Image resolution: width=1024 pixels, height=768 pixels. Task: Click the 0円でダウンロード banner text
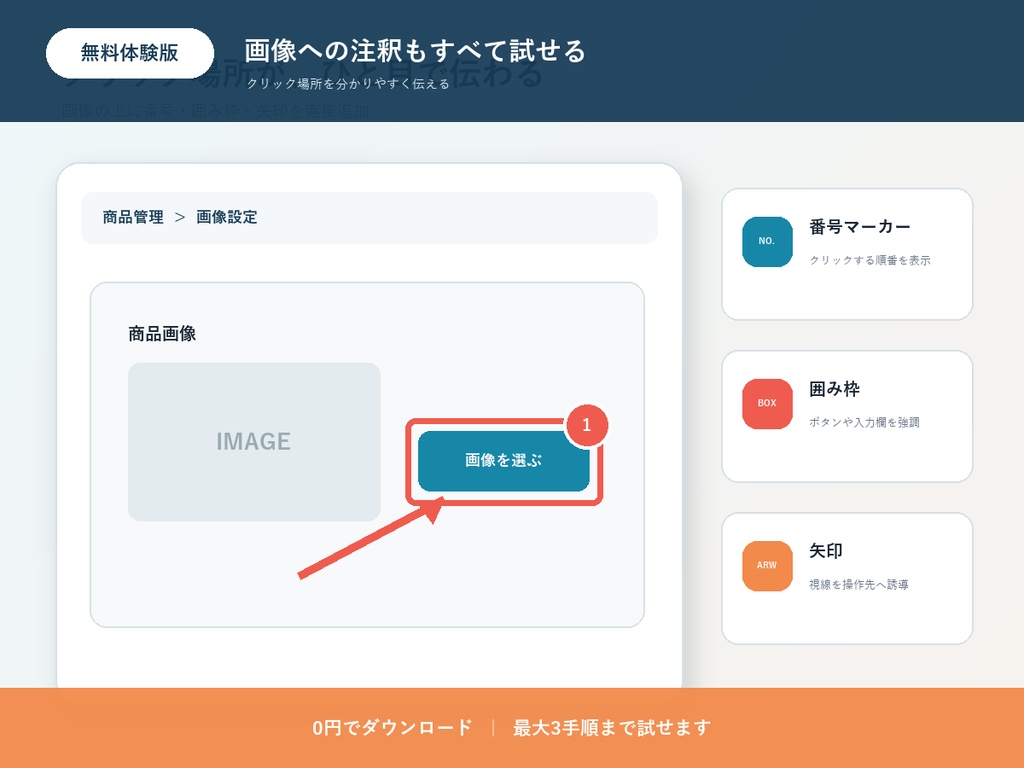[x=392, y=728]
